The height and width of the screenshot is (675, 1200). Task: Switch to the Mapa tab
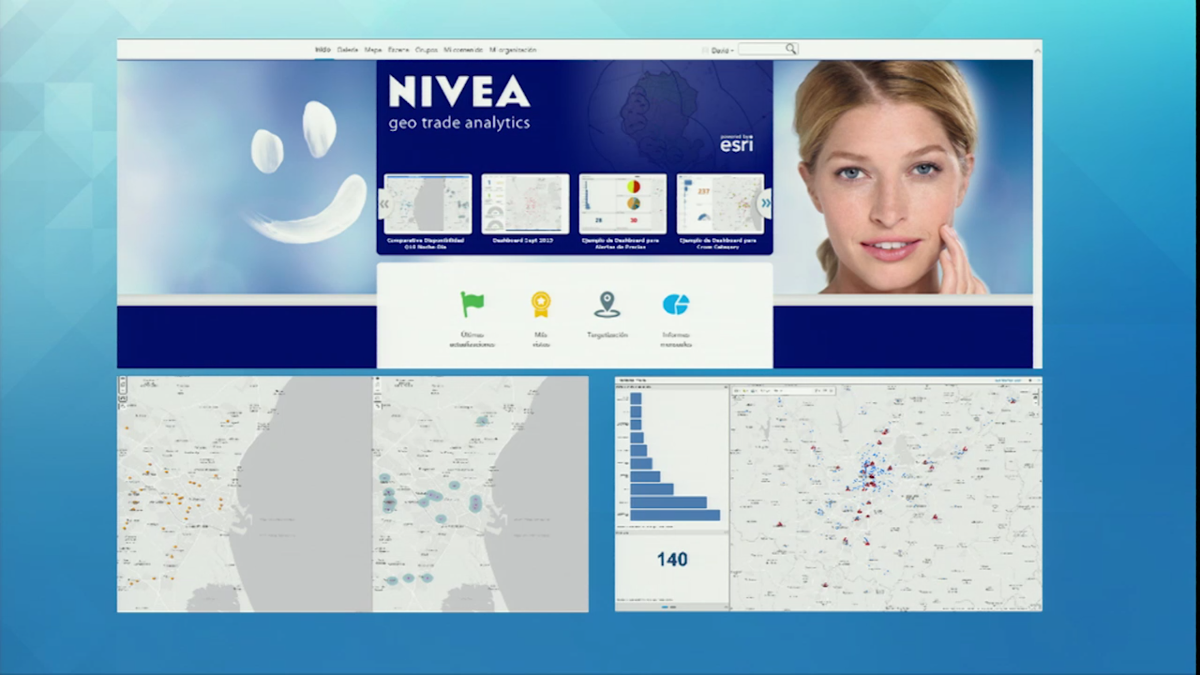373,50
